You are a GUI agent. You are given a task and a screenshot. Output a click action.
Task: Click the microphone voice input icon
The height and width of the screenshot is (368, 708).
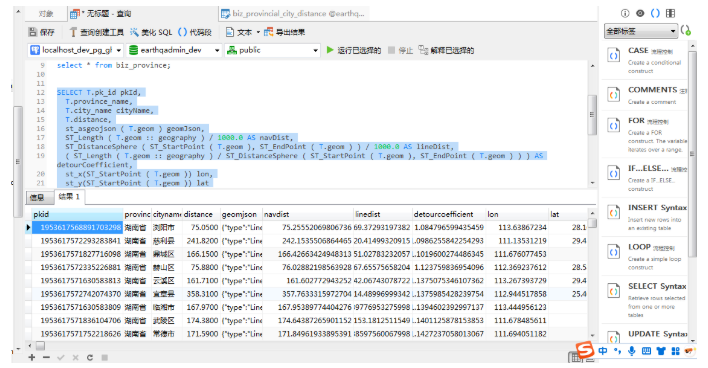(632, 351)
